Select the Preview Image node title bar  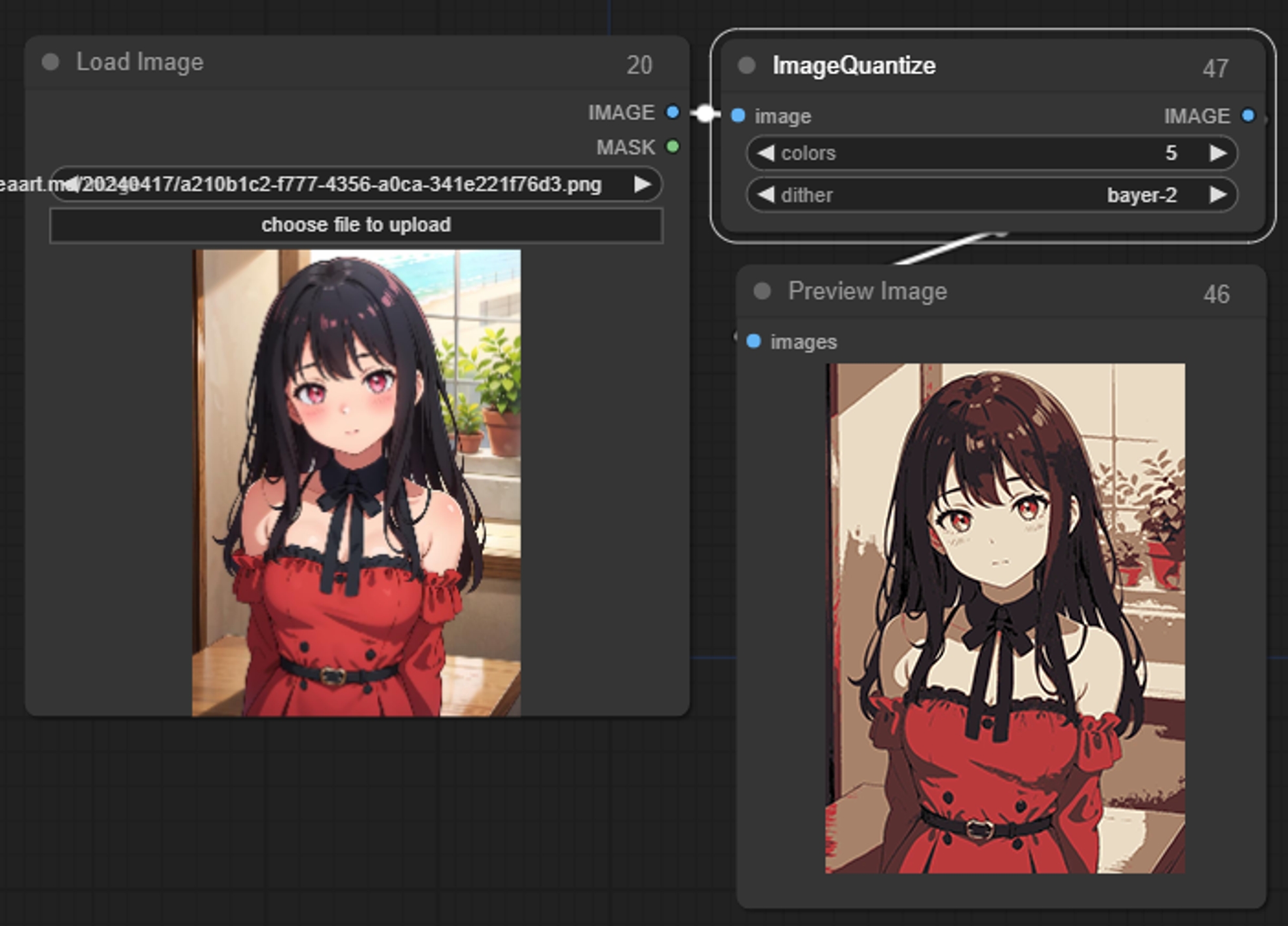tap(868, 291)
